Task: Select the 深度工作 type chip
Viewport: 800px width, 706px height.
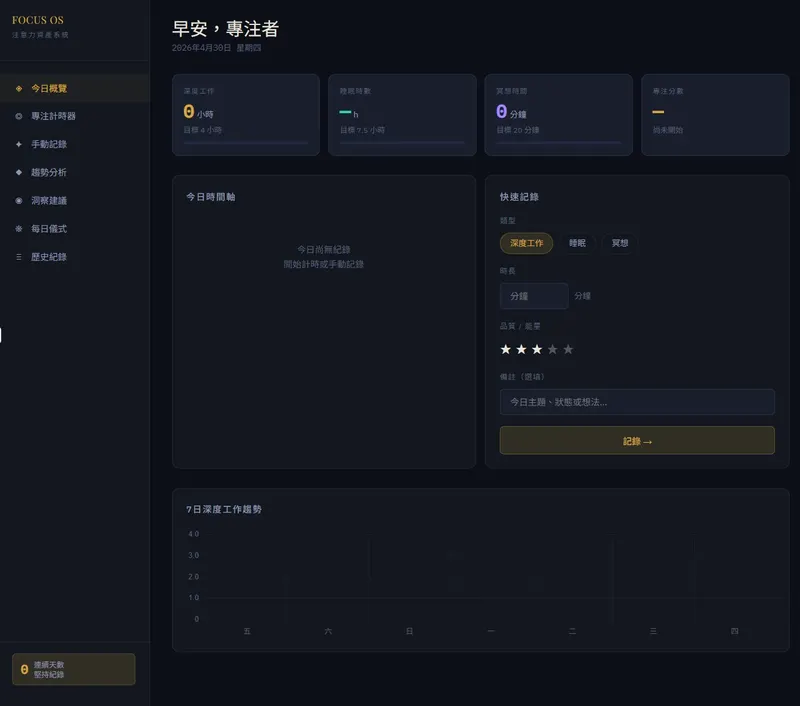Action: pyautogui.click(x=527, y=243)
